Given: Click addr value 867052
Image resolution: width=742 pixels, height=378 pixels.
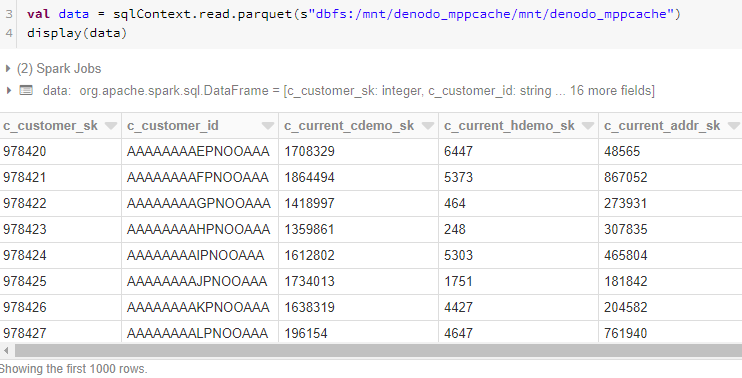Looking at the screenshot, I should (x=626, y=177).
